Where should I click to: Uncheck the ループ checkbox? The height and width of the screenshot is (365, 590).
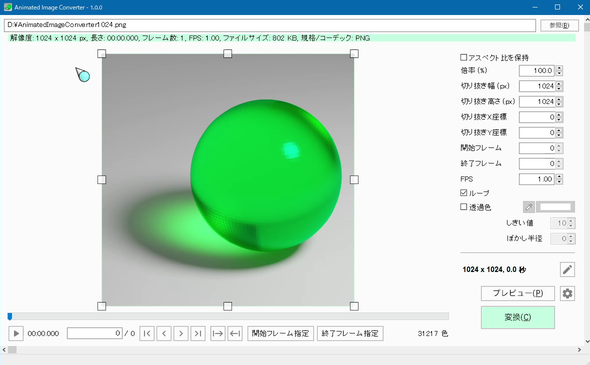pos(464,193)
